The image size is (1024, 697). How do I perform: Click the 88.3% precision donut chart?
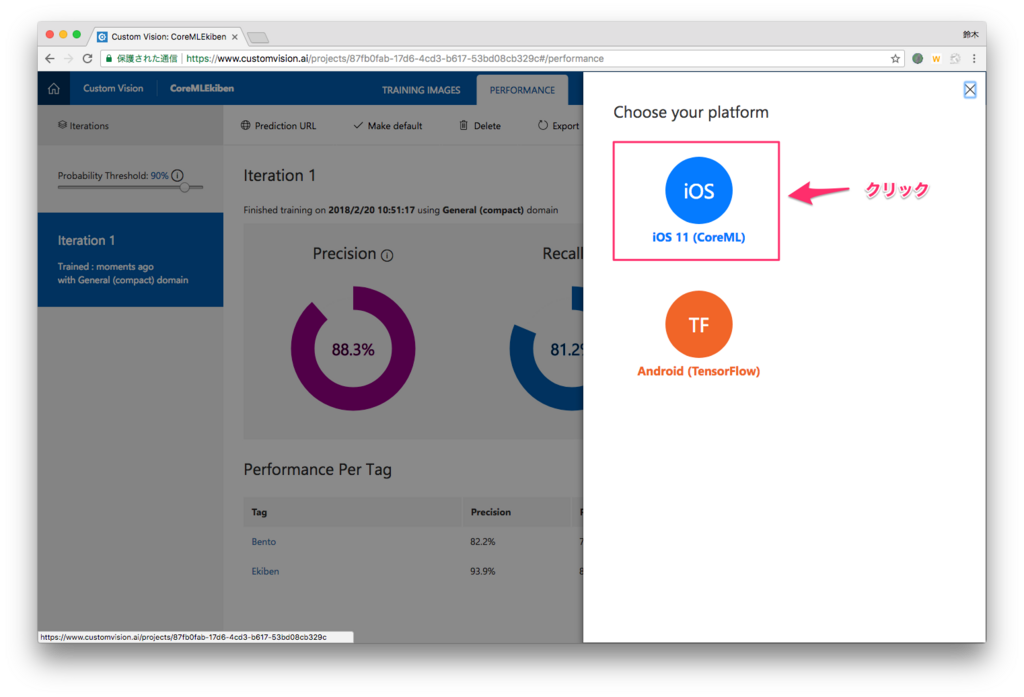click(x=353, y=349)
